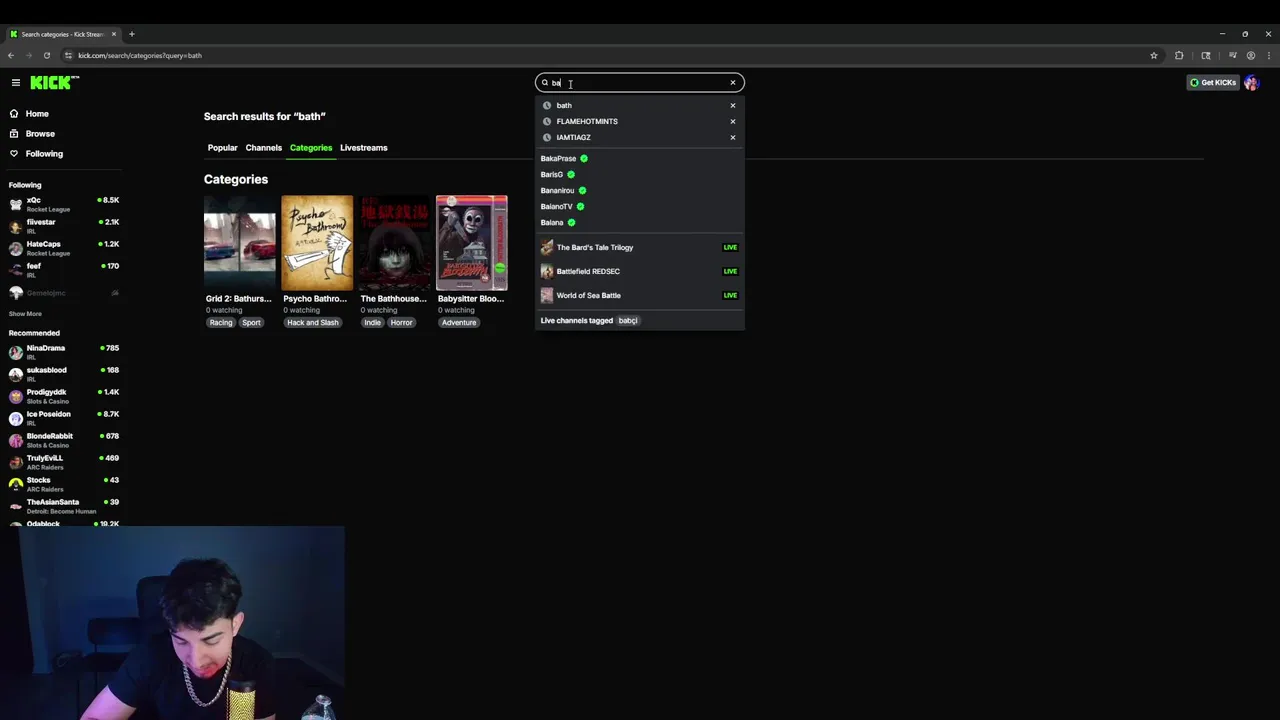Image resolution: width=1280 pixels, height=720 pixels.
Task: Remove 'bath' from recent searches
Action: pyautogui.click(x=733, y=105)
